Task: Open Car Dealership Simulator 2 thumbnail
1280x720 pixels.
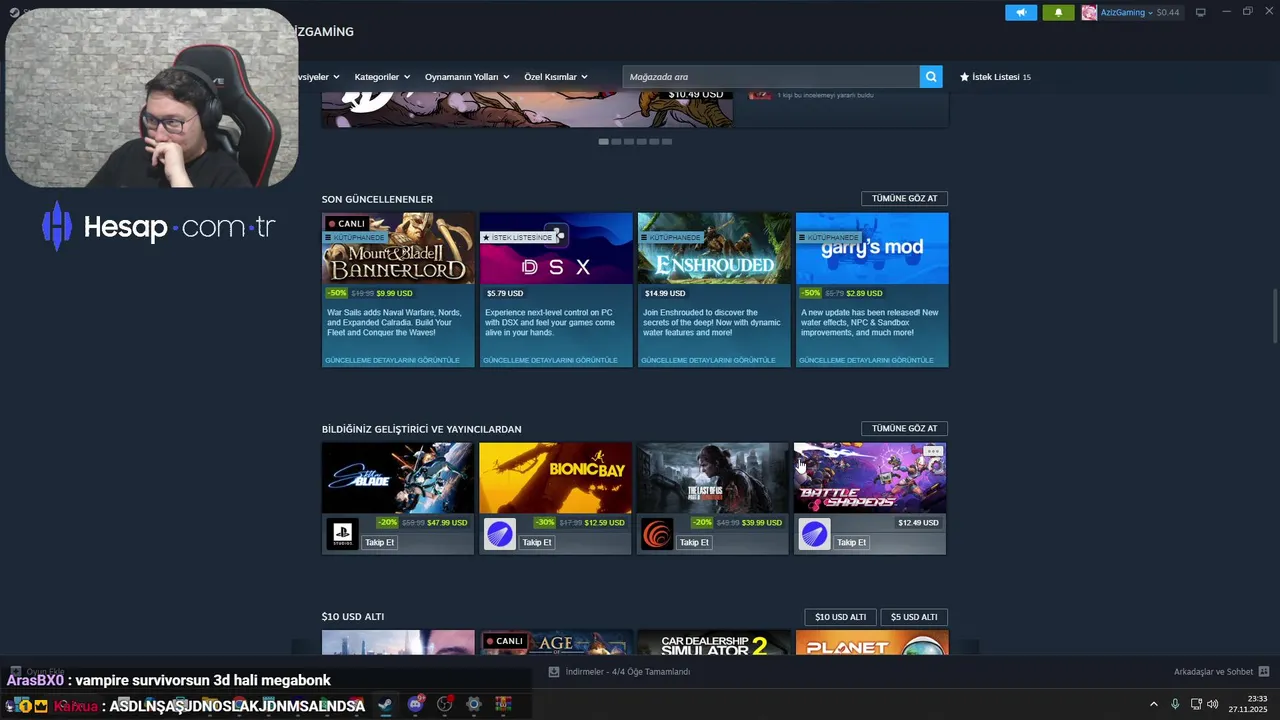Action: 713,643
